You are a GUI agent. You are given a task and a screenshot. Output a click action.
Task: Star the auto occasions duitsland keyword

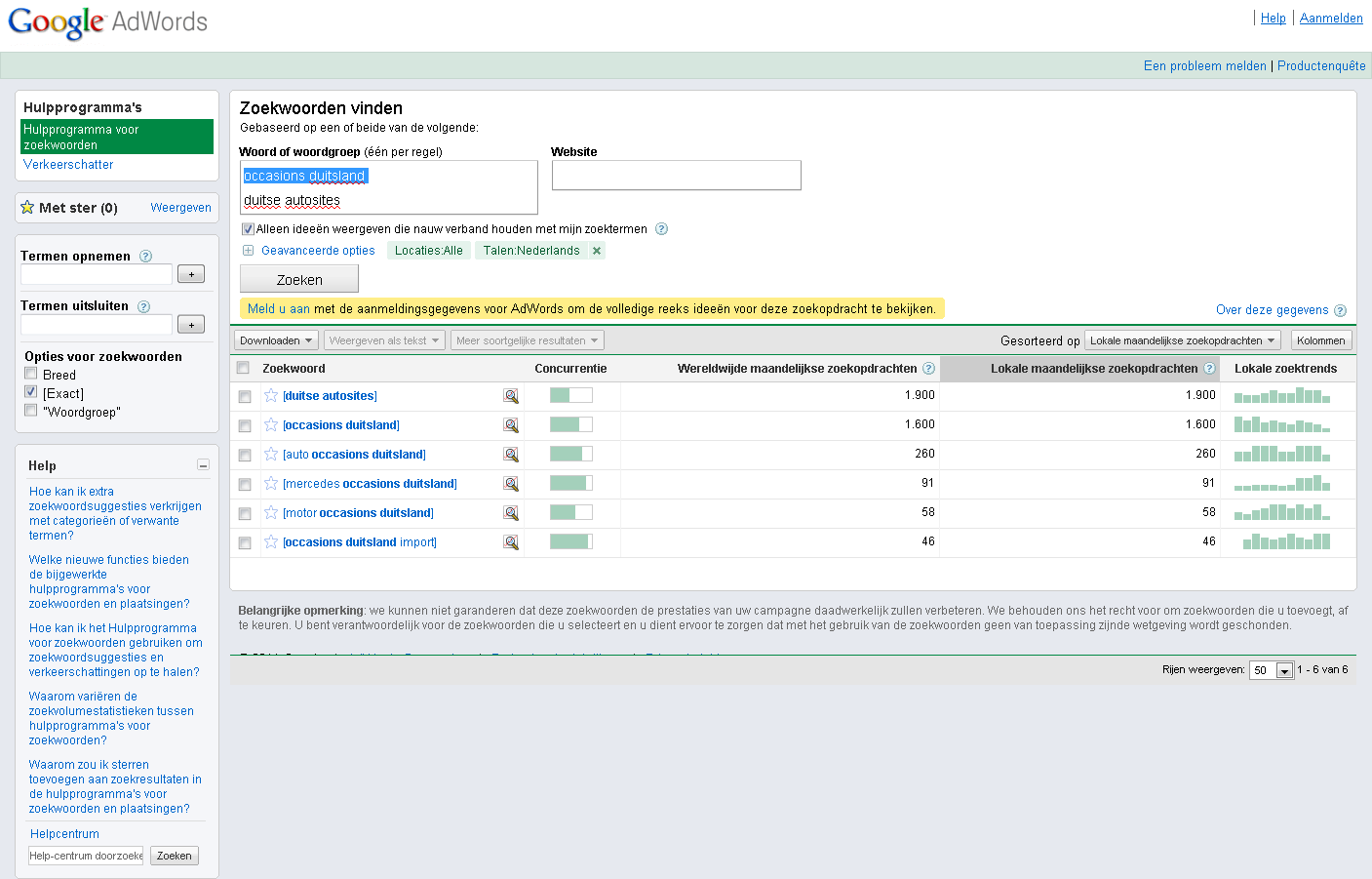[x=271, y=454]
